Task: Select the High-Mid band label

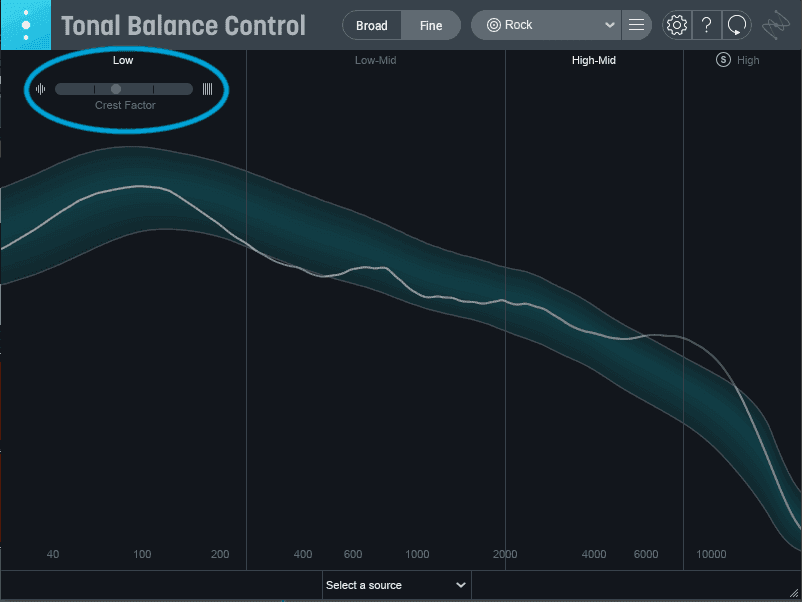Action: [x=593, y=60]
